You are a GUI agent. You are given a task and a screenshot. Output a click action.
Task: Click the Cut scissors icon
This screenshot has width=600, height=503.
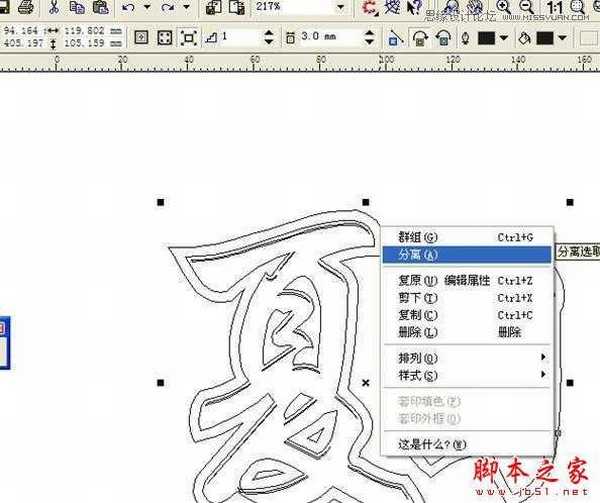pos(54,7)
